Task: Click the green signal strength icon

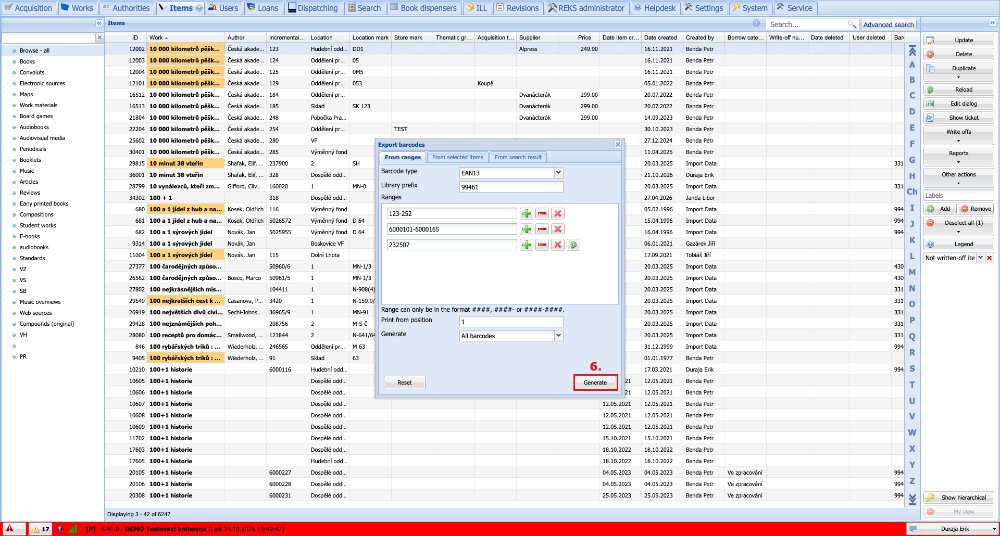Action: point(72,529)
